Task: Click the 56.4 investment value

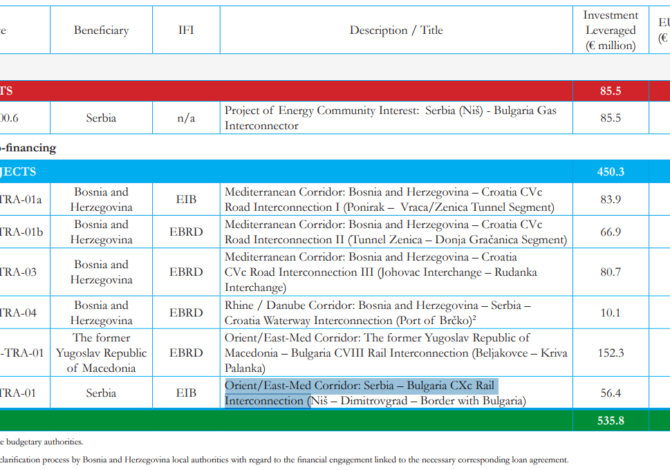Action: (610, 393)
